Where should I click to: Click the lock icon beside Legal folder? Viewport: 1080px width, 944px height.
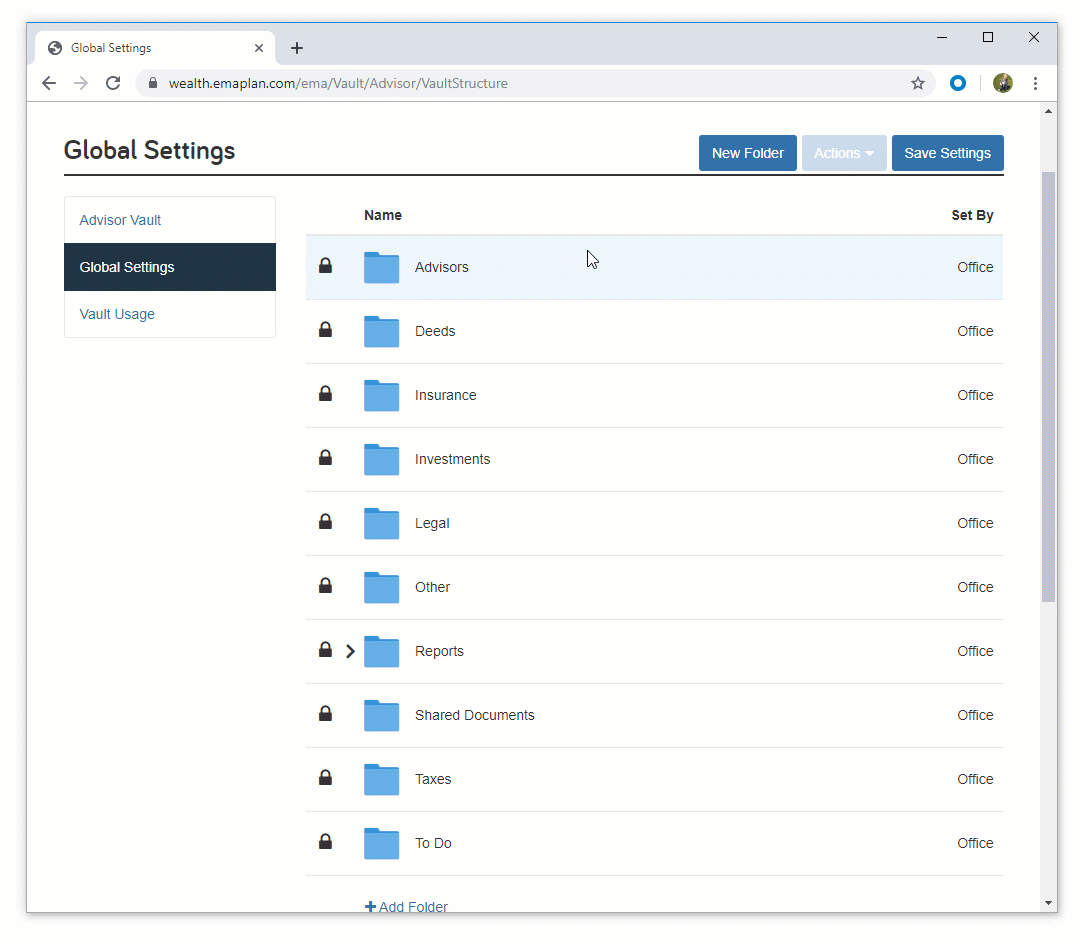coord(325,522)
